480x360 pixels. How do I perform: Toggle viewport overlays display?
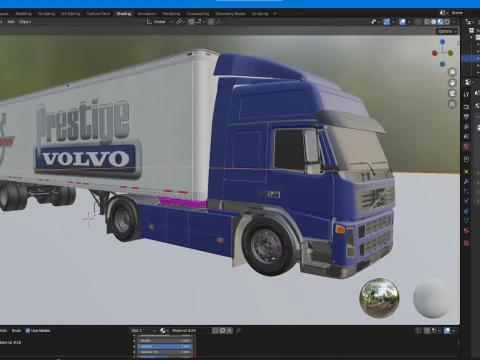pos(403,22)
